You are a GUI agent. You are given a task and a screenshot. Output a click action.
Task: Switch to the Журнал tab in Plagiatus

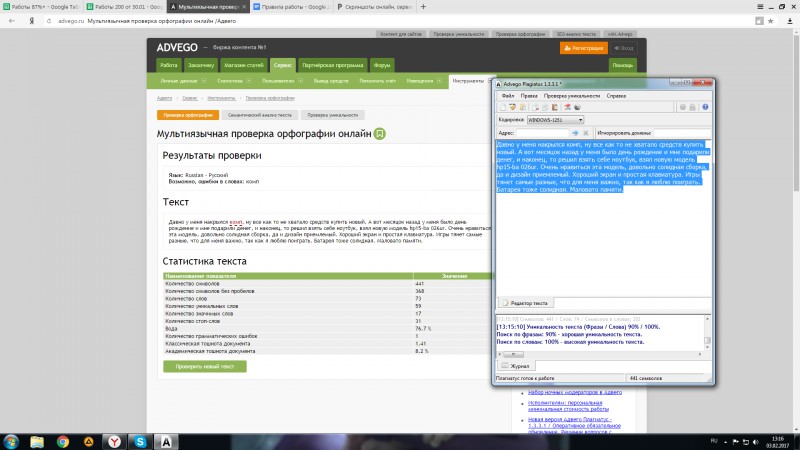tap(516, 366)
